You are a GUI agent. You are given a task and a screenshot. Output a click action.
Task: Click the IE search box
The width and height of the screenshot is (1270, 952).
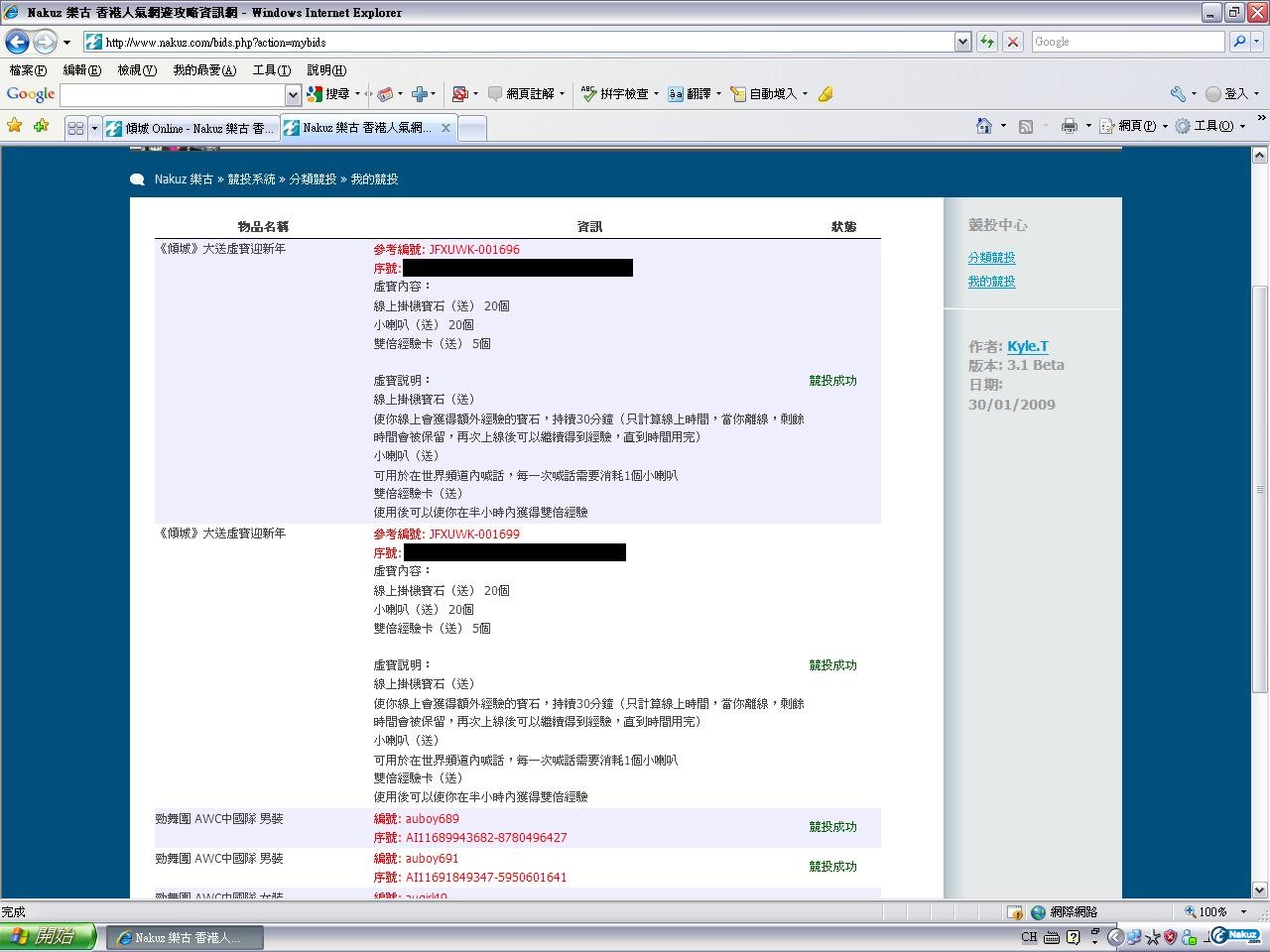click(1127, 42)
